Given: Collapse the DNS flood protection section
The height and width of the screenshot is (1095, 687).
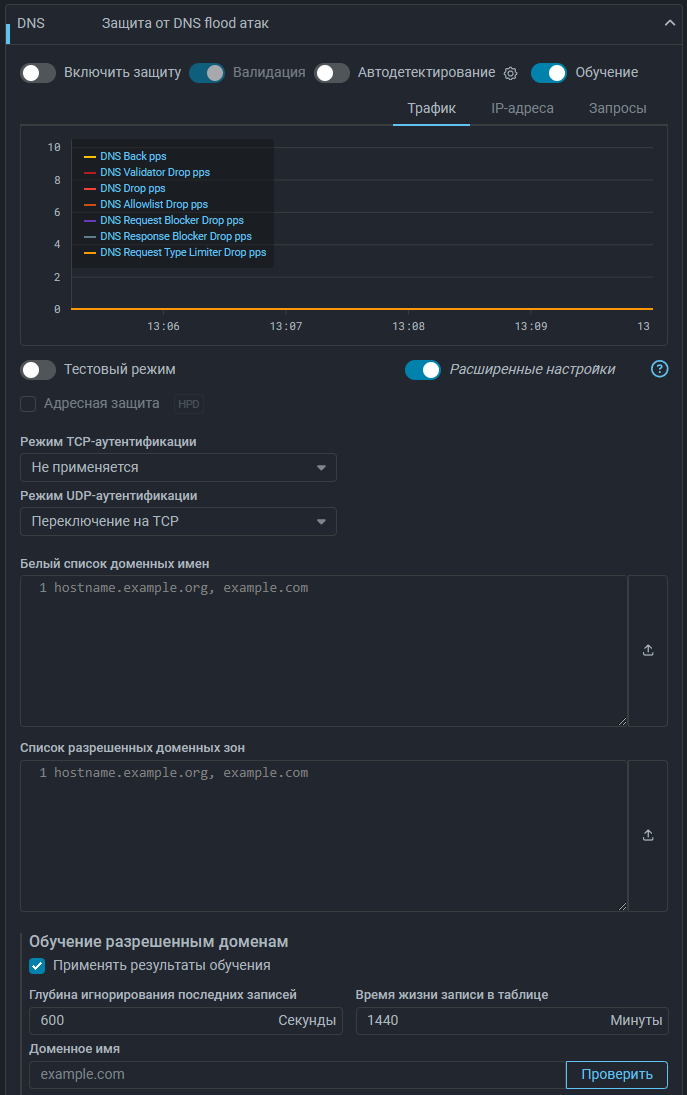Looking at the screenshot, I should click(670, 23).
